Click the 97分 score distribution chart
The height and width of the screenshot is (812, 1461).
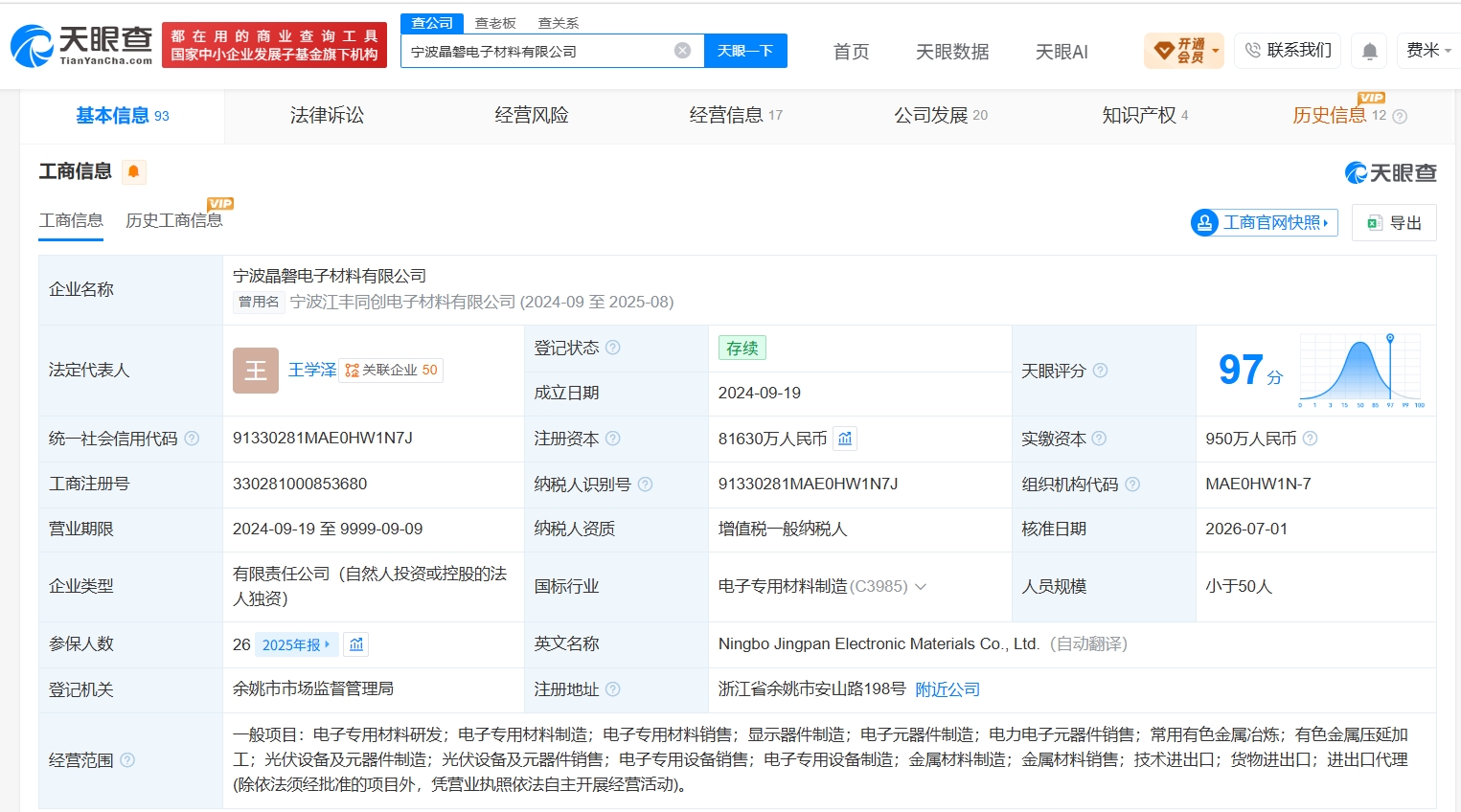pyautogui.click(x=1361, y=371)
